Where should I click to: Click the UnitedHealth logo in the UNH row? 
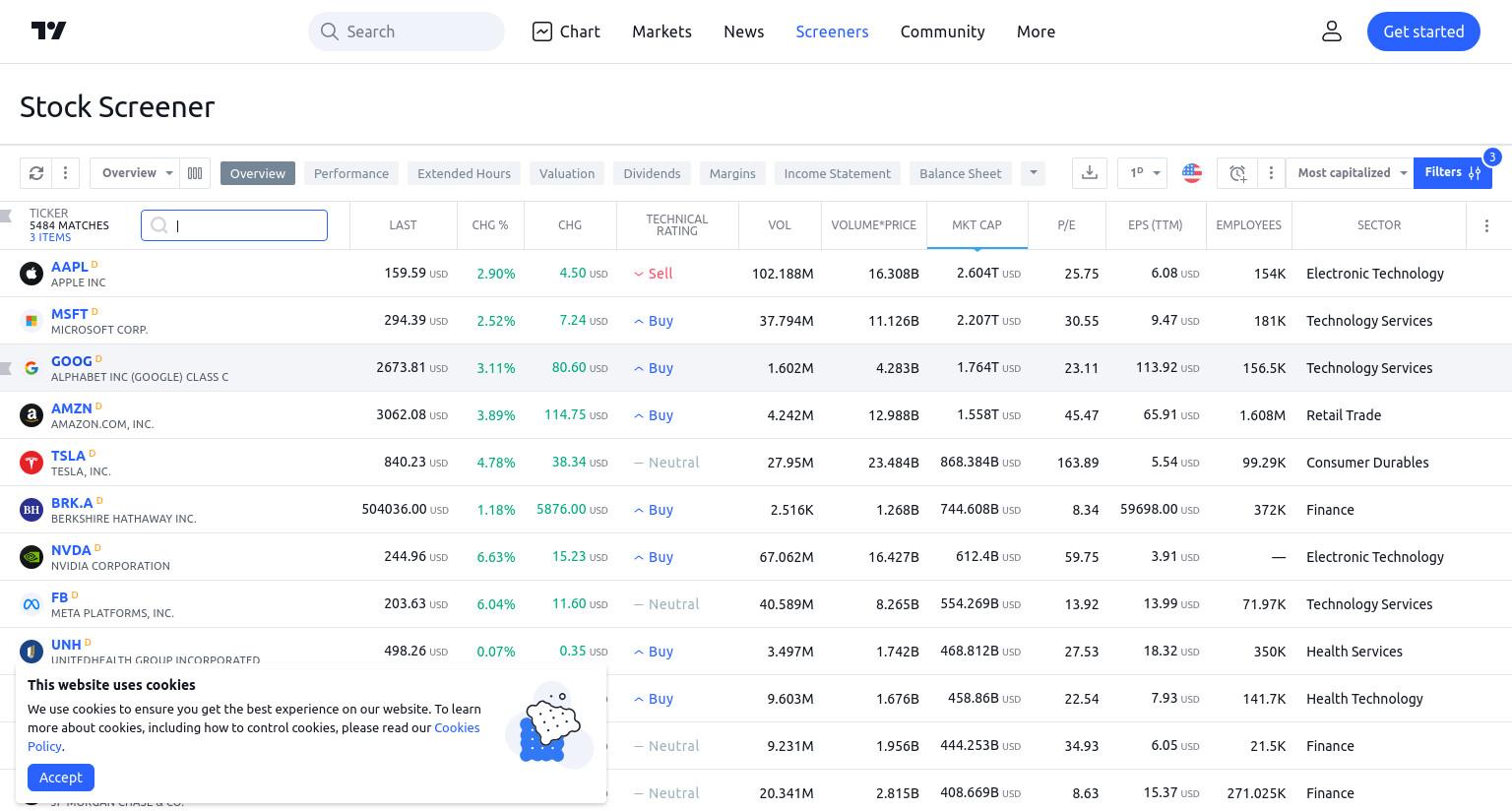[31, 652]
